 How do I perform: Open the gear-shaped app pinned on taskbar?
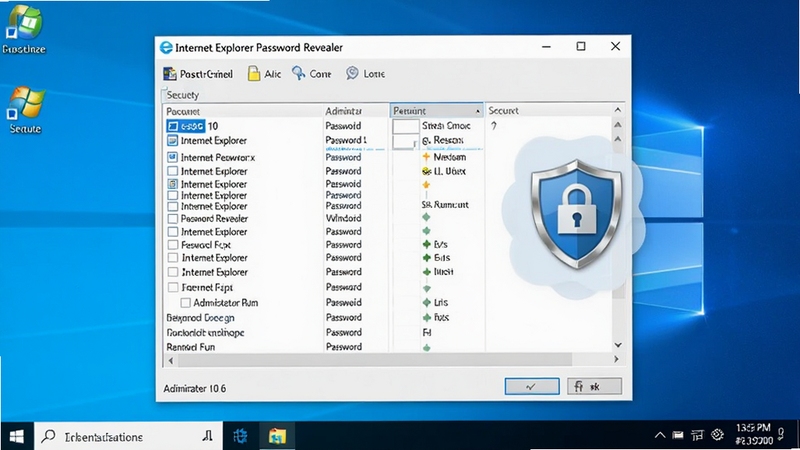(240, 436)
